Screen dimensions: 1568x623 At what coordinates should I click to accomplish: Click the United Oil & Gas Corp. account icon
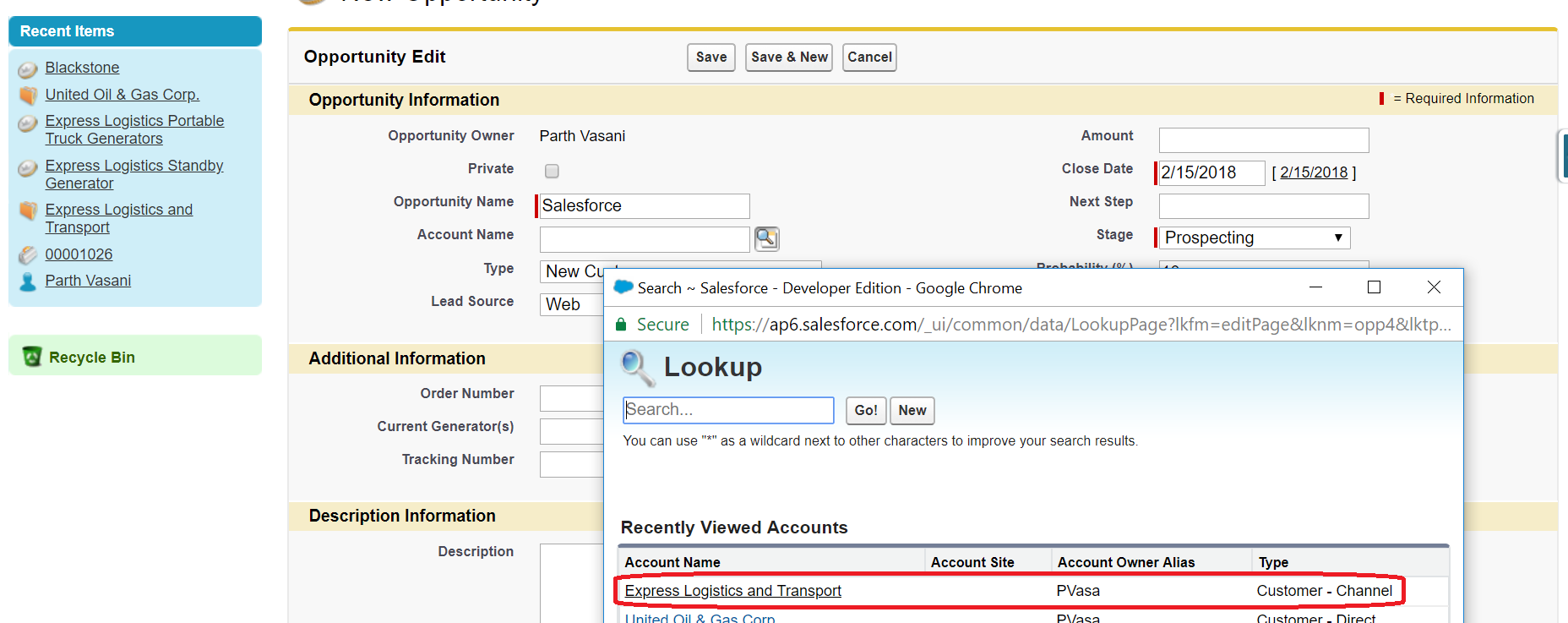point(28,96)
